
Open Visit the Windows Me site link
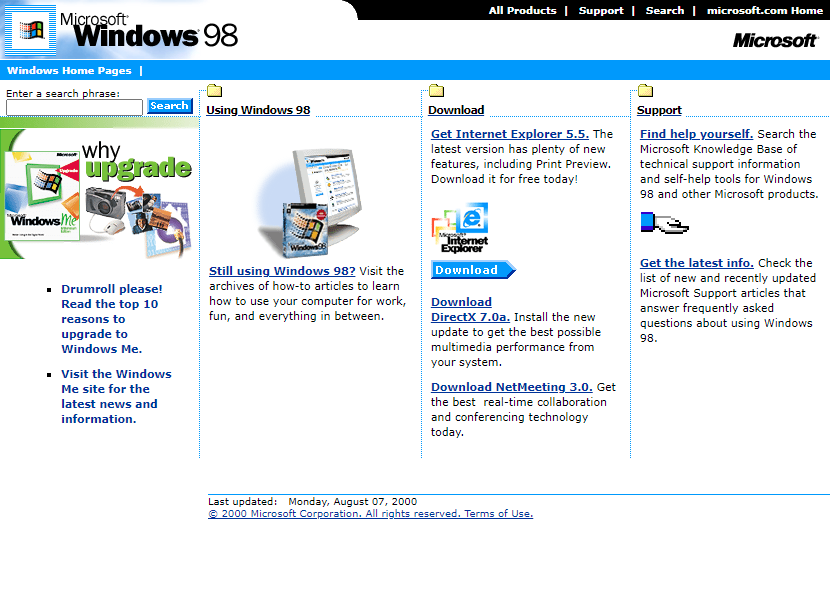coord(116,397)
